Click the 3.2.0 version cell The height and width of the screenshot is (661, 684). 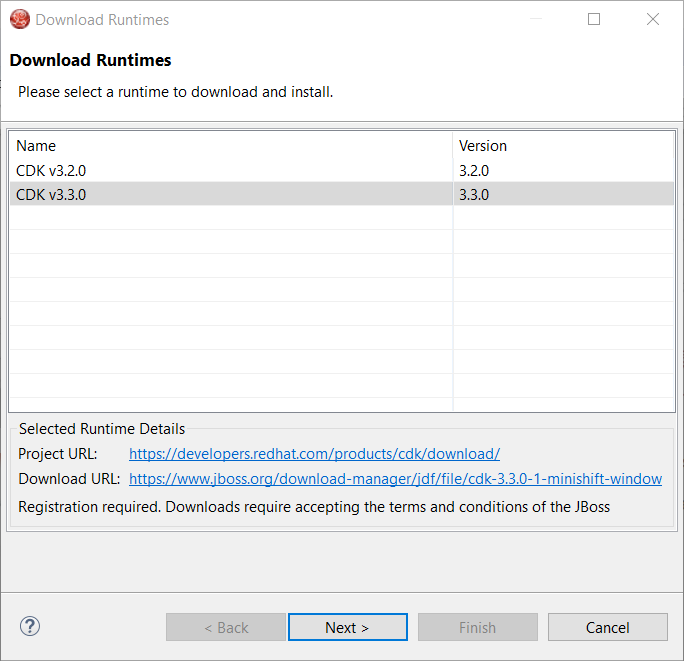click(x=474, y=170)
